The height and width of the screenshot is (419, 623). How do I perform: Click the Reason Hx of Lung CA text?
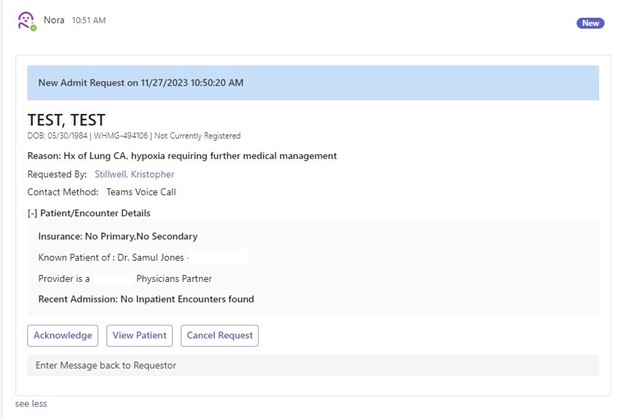(x=182, y=156)
